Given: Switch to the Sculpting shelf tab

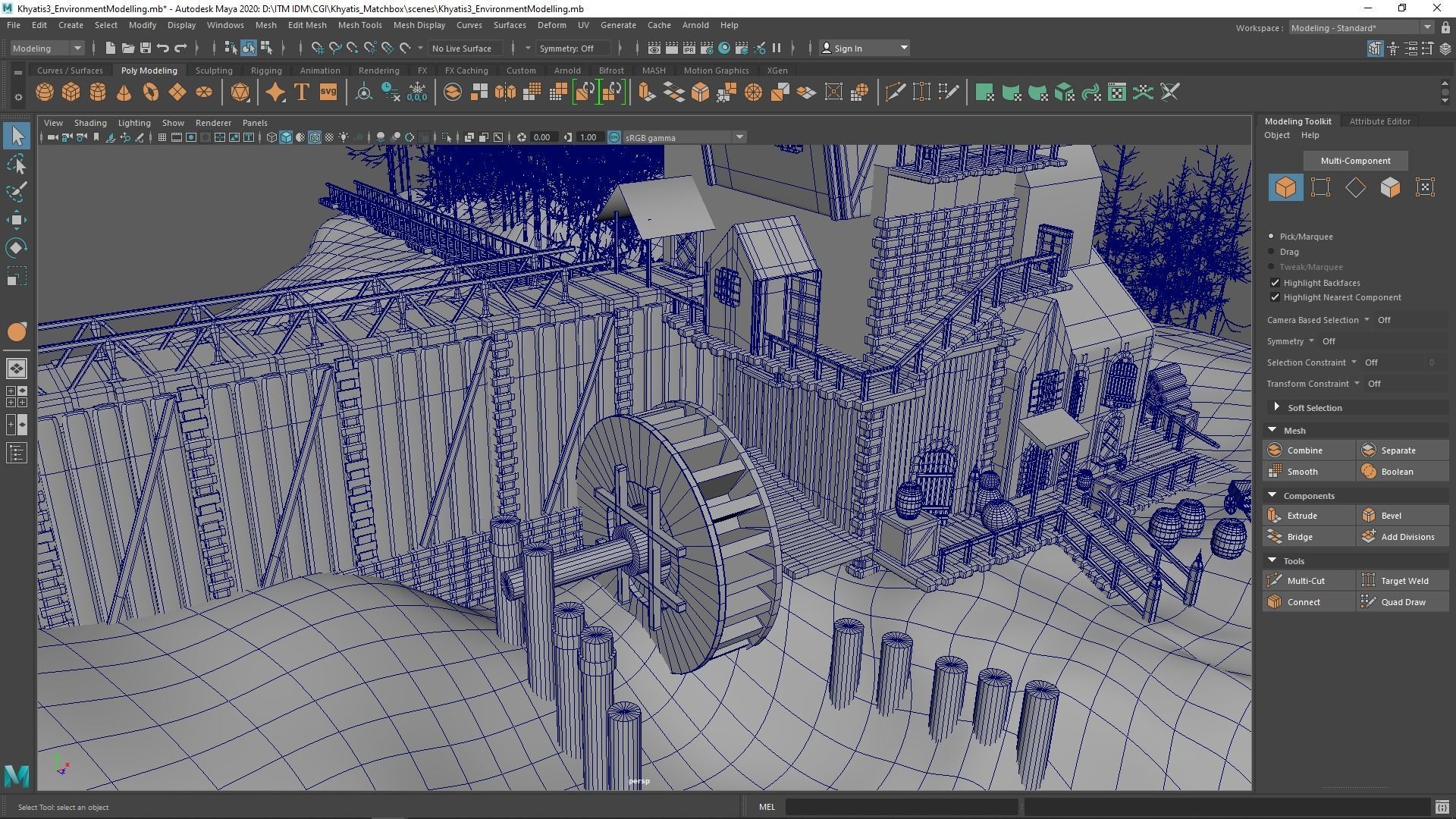Looking at the screenshot, I should coord(214,71).
